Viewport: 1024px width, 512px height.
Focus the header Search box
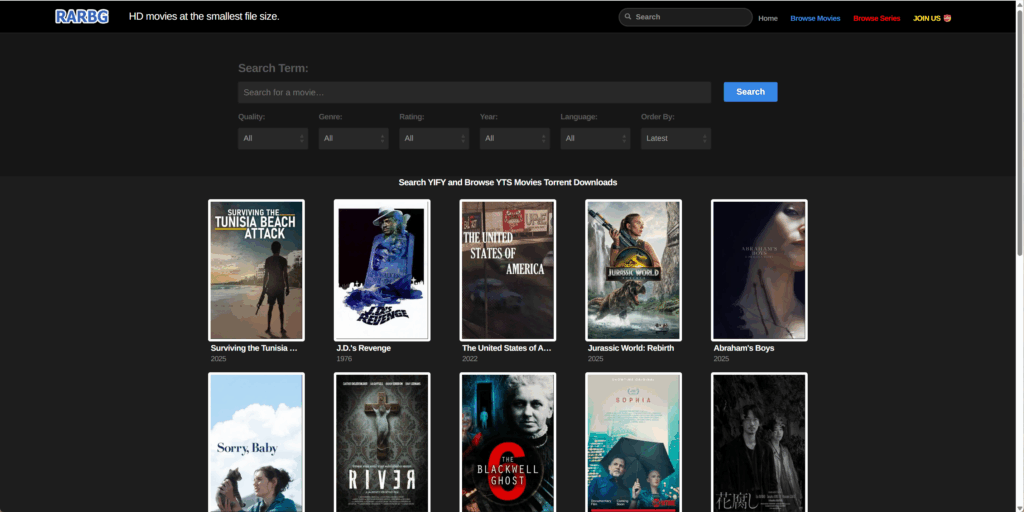(x=686, y=17)
